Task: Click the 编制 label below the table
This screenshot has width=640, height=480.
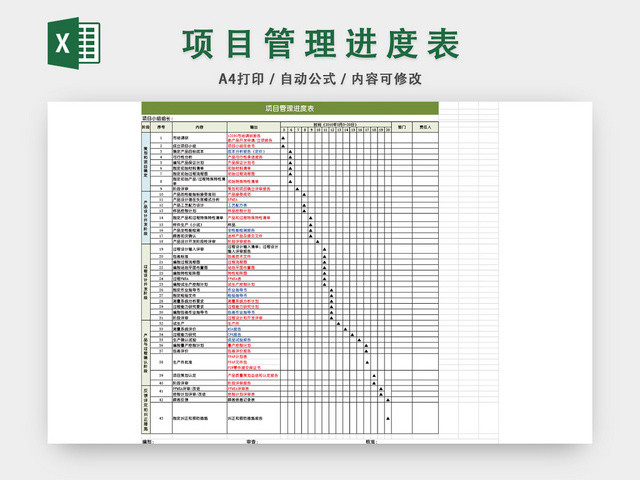Action: pyautogui.click(x=148, y=442)
